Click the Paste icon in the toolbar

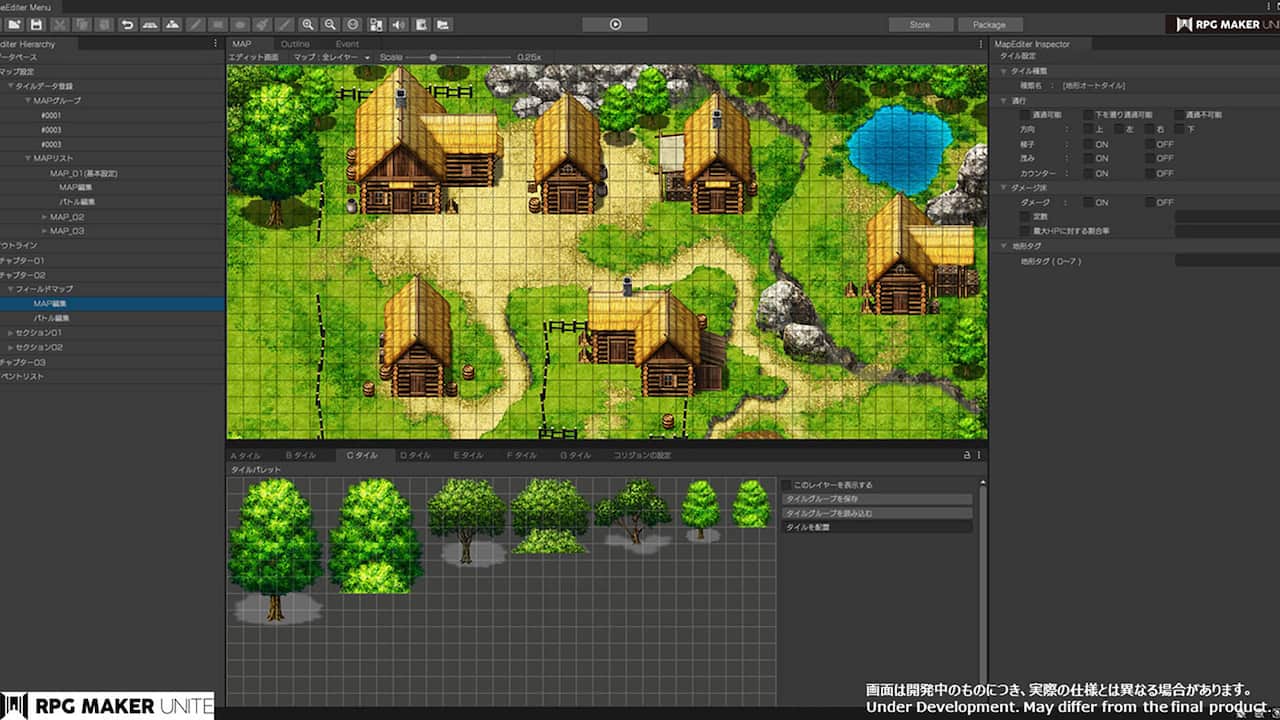pos(105,25)
